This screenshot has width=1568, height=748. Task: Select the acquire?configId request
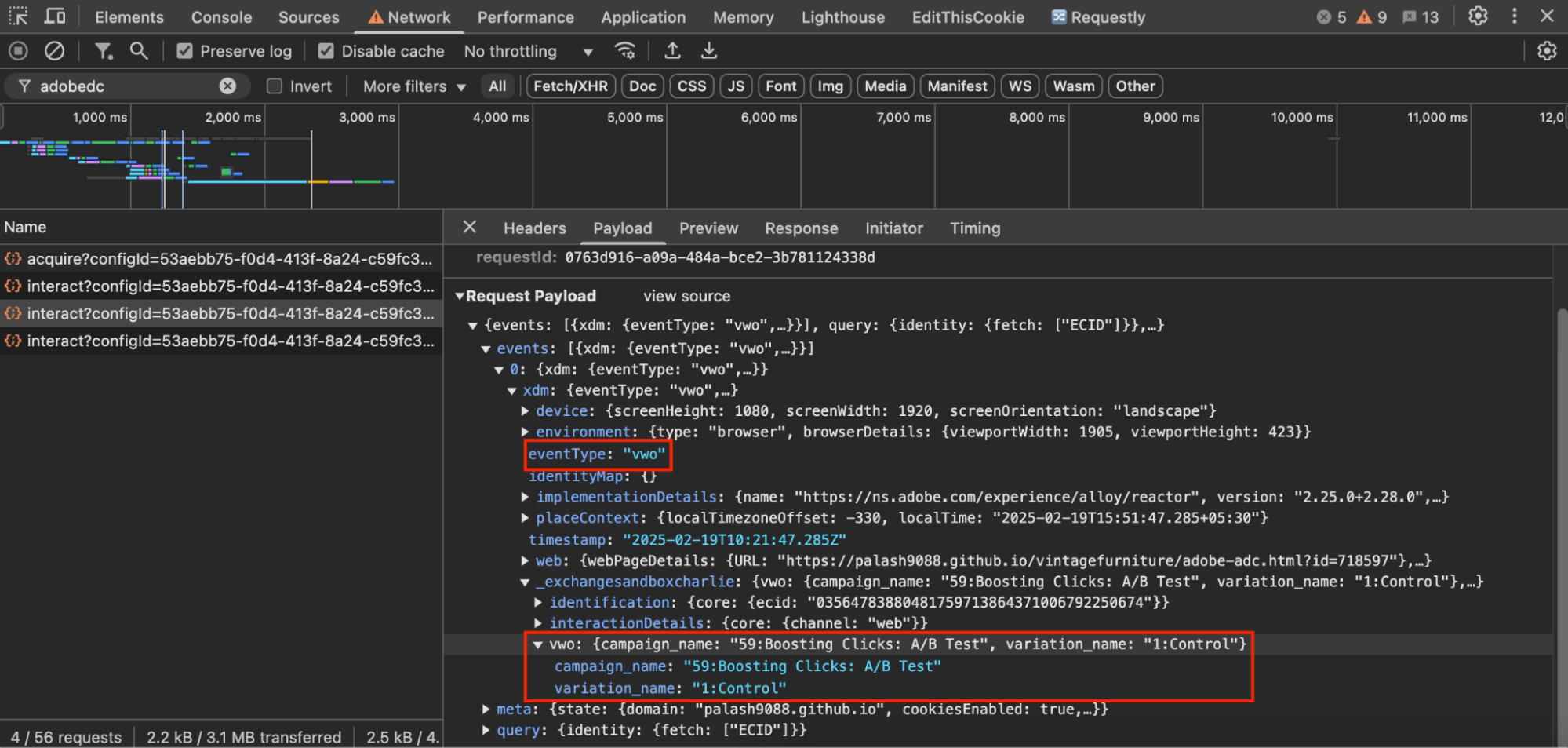[x=221, y=259]
